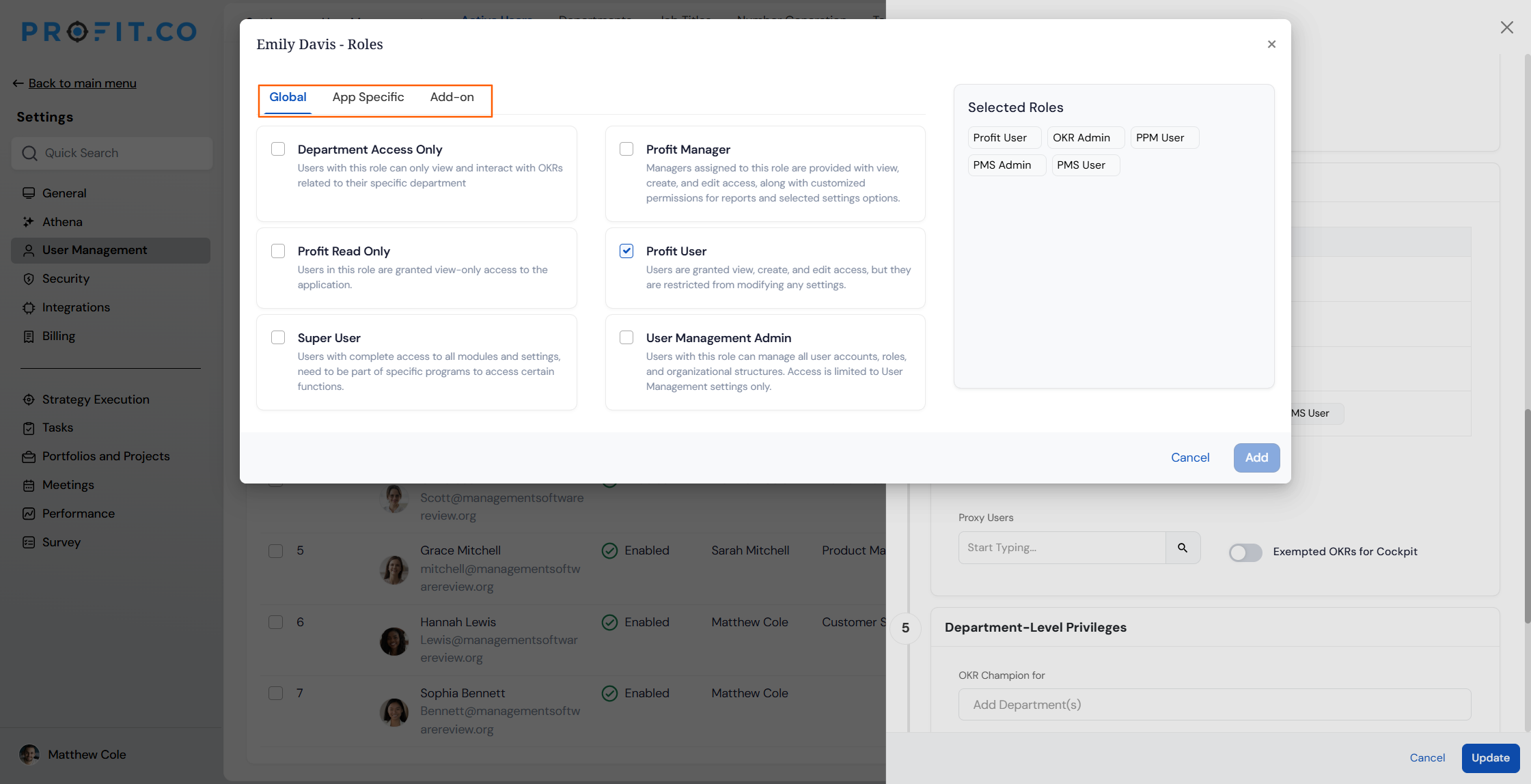Click the OKR Admin selected role chip
This screenshot has height=784, width=1531.
point(1086,138)
